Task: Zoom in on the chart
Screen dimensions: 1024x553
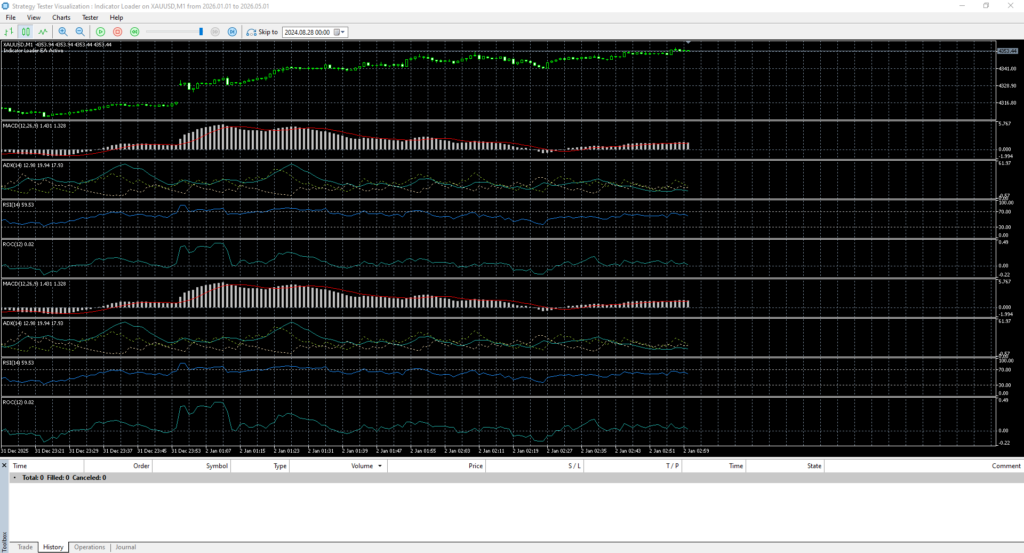Action: [63, 31]
